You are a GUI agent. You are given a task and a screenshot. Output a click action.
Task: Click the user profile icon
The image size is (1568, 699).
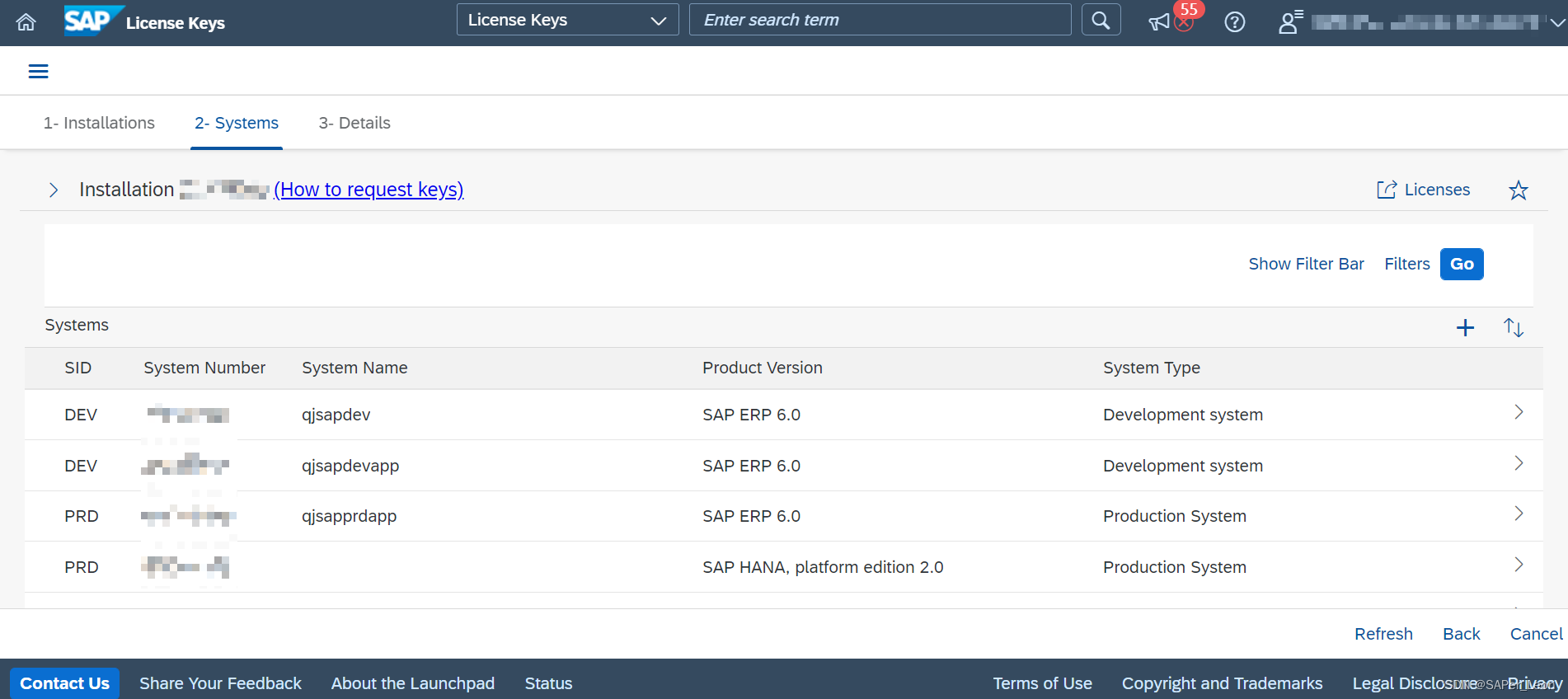1289,22
